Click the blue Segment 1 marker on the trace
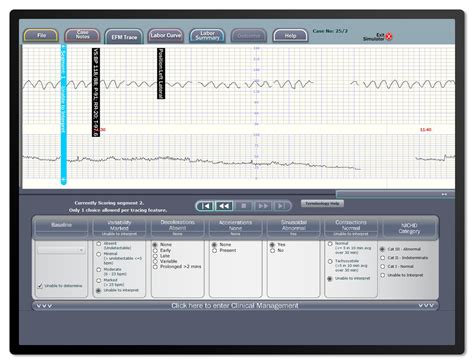 pos(63,114)
